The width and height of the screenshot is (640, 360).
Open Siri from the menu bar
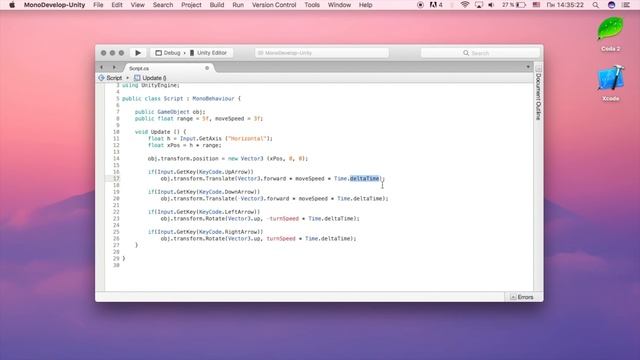pyautogui.click(x=611, y=5)
